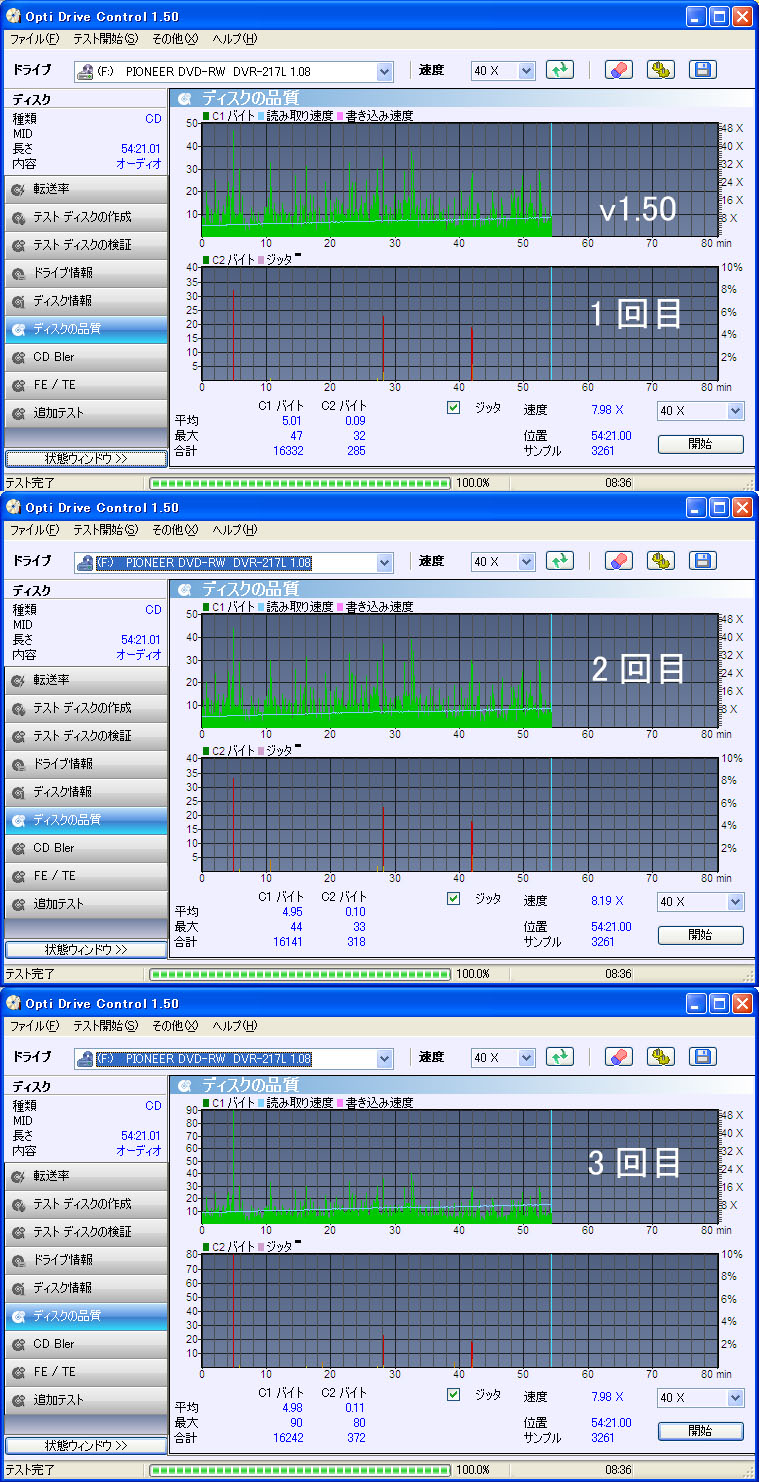Click the yellow disc copy icon in 2回目 window
This screenshot has width=759, height=1482.
tap(660, 561)
